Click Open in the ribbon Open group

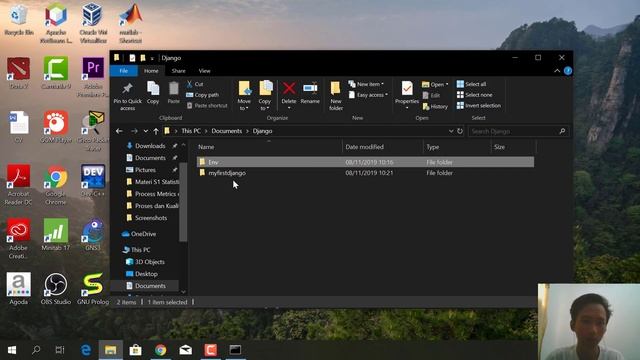point(435,84)
